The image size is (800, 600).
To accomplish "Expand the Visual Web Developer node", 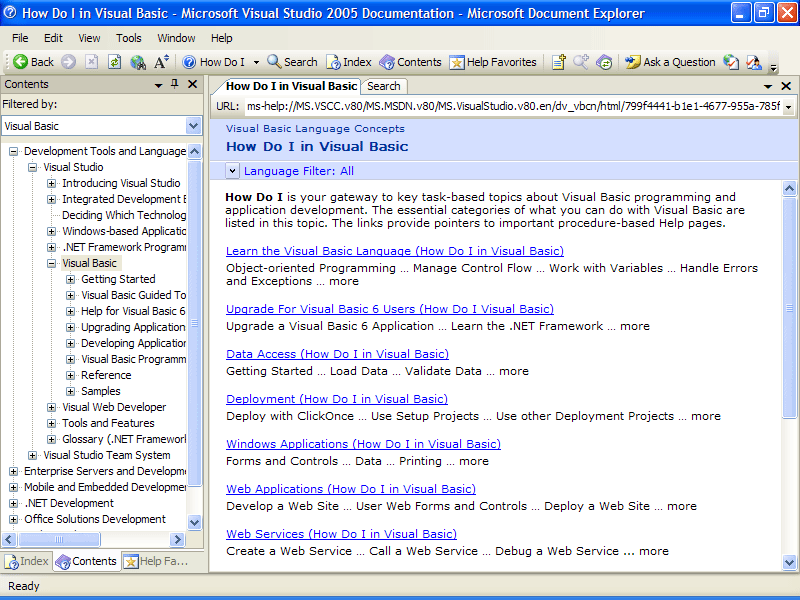I will 52,407.
